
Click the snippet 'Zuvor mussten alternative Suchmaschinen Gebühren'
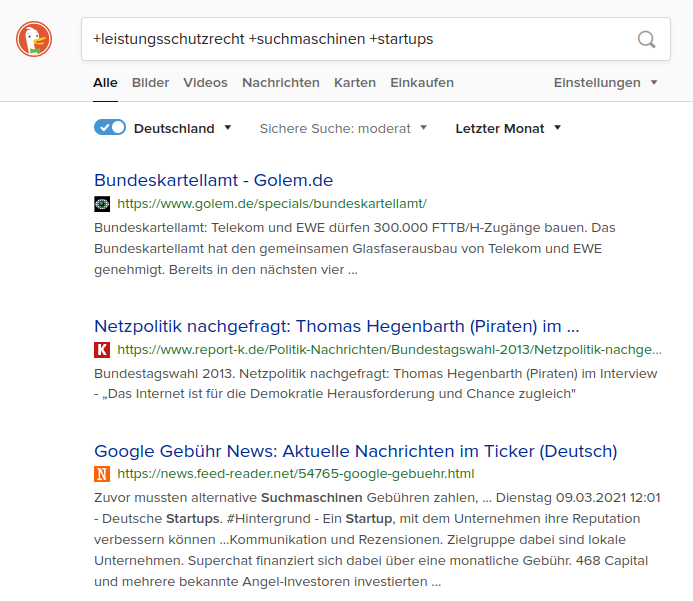point(286,498)
